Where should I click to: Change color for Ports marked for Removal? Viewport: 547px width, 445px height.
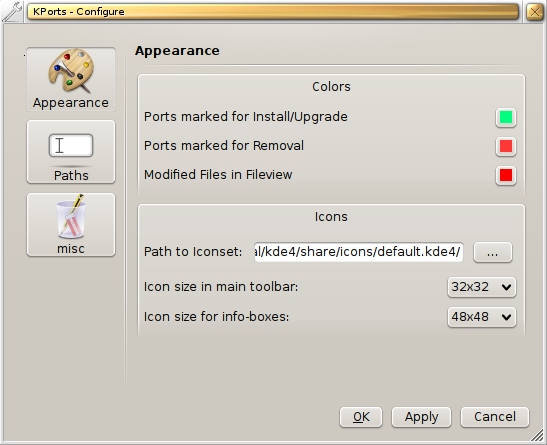tap(506, 146)
